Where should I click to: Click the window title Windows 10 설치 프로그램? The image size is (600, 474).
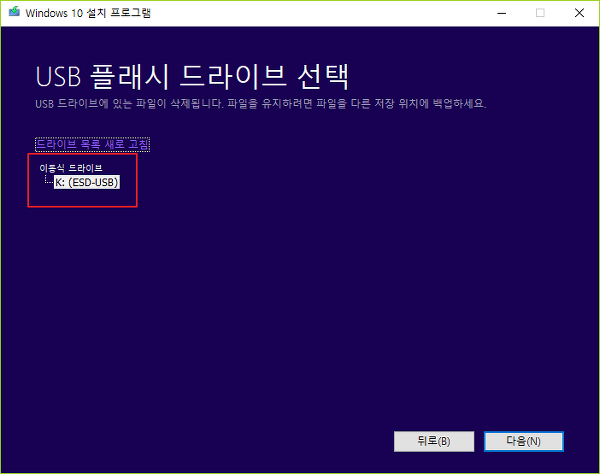tap(88, 13)
